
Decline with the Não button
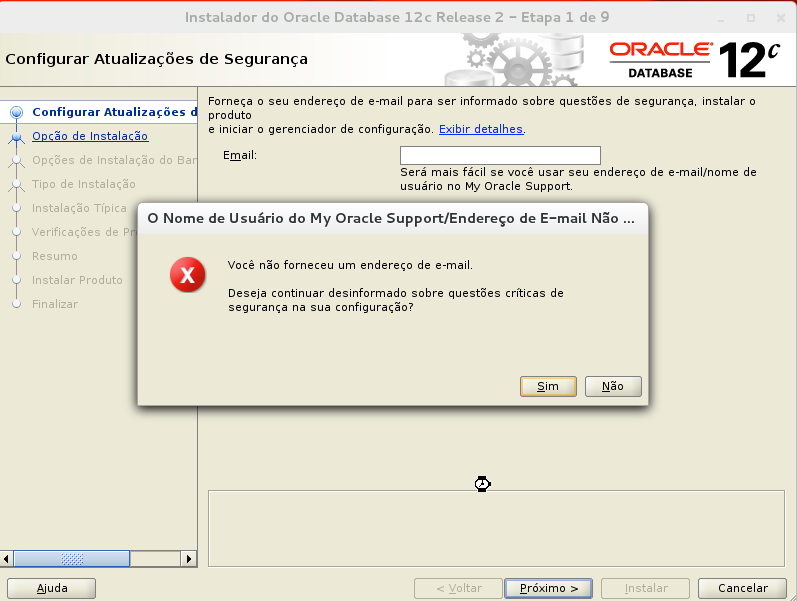pos(613,386)
